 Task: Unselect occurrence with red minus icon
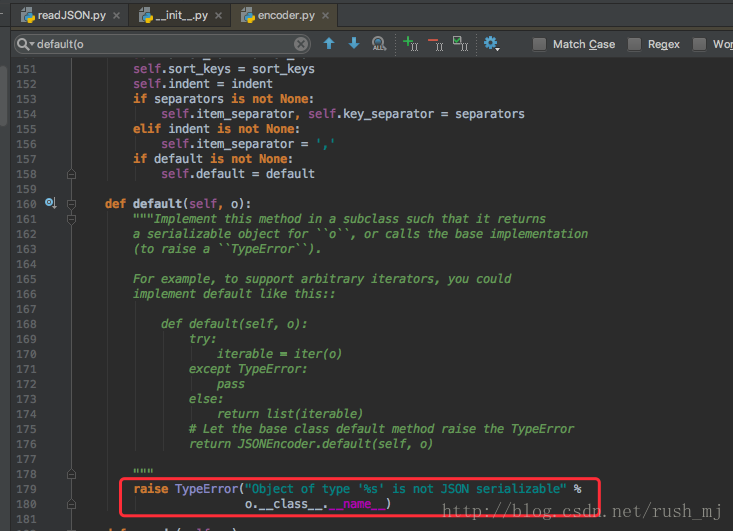(436, 43)
